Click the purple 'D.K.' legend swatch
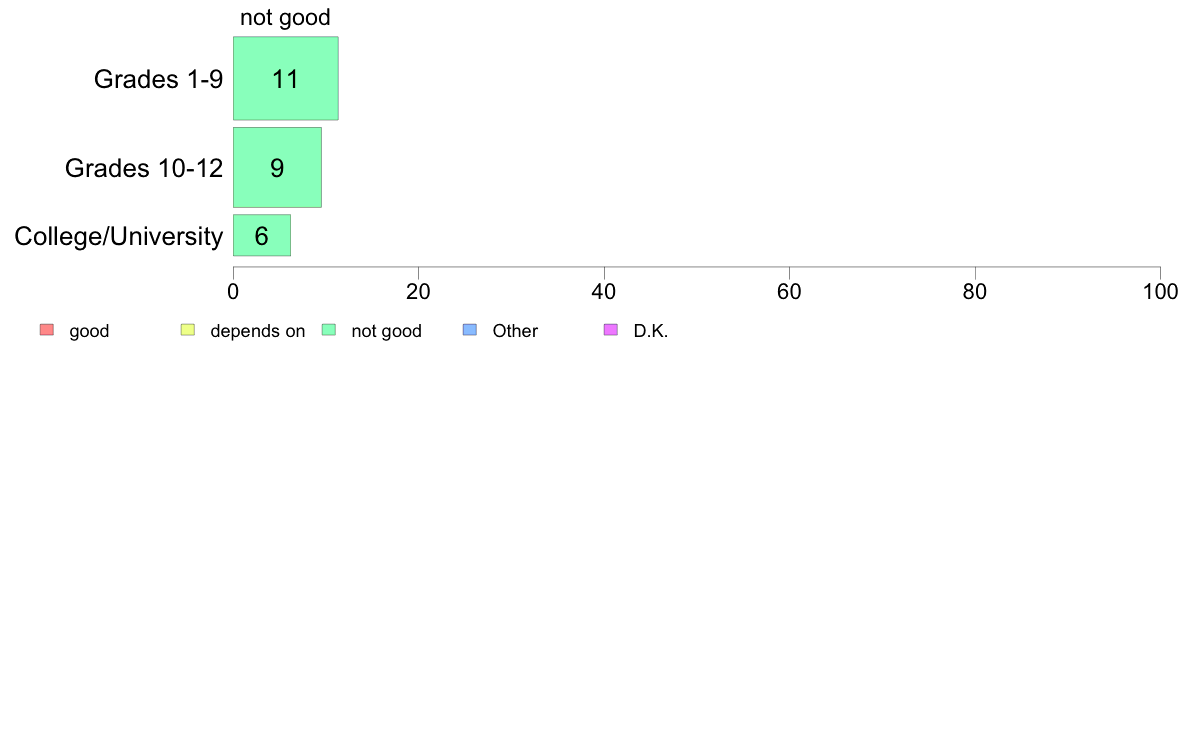This screenshot has height=736, width=1188. pyautogui.click(x=611, y=331)
